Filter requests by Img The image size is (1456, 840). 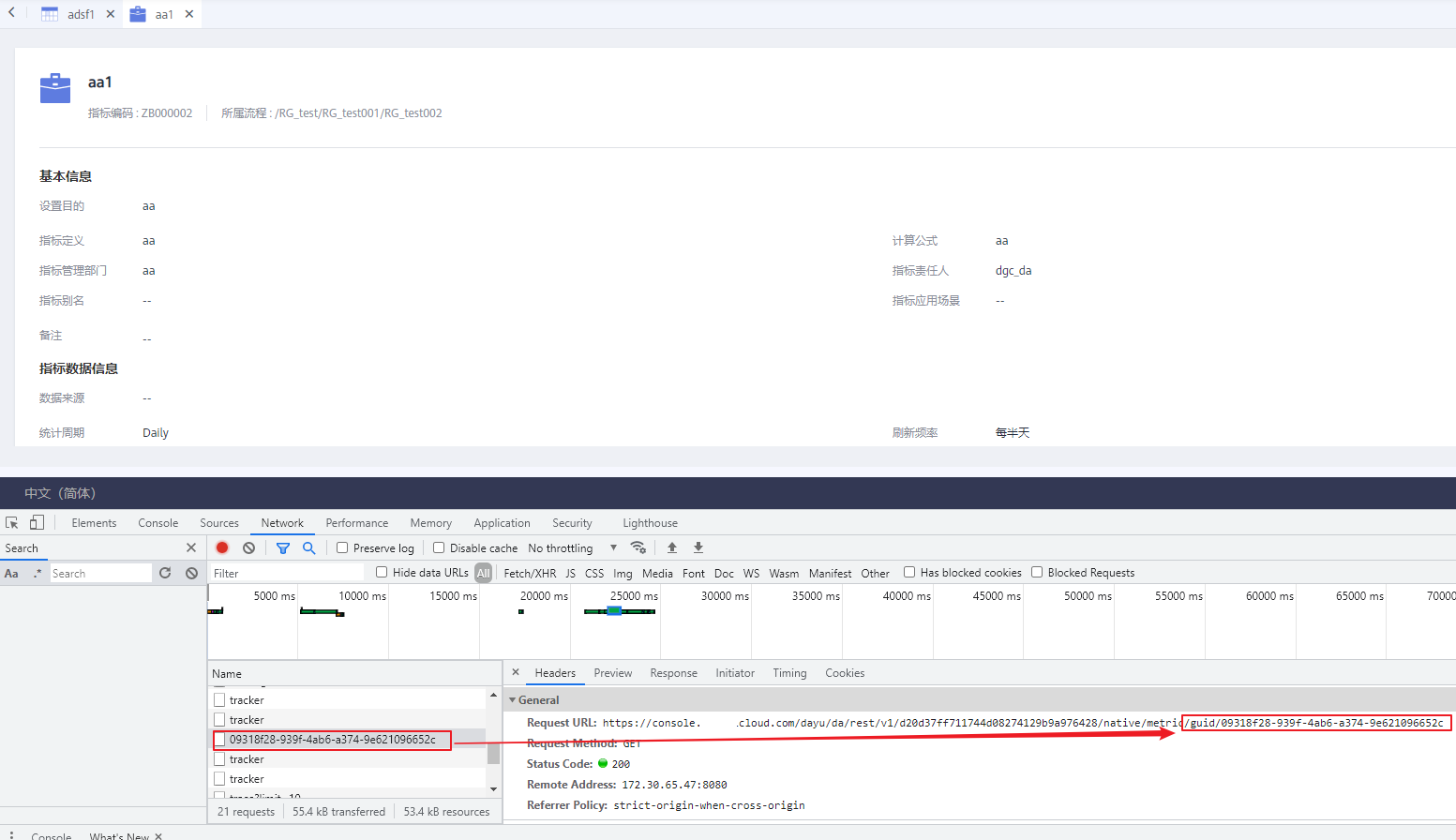tap(623, 573)
